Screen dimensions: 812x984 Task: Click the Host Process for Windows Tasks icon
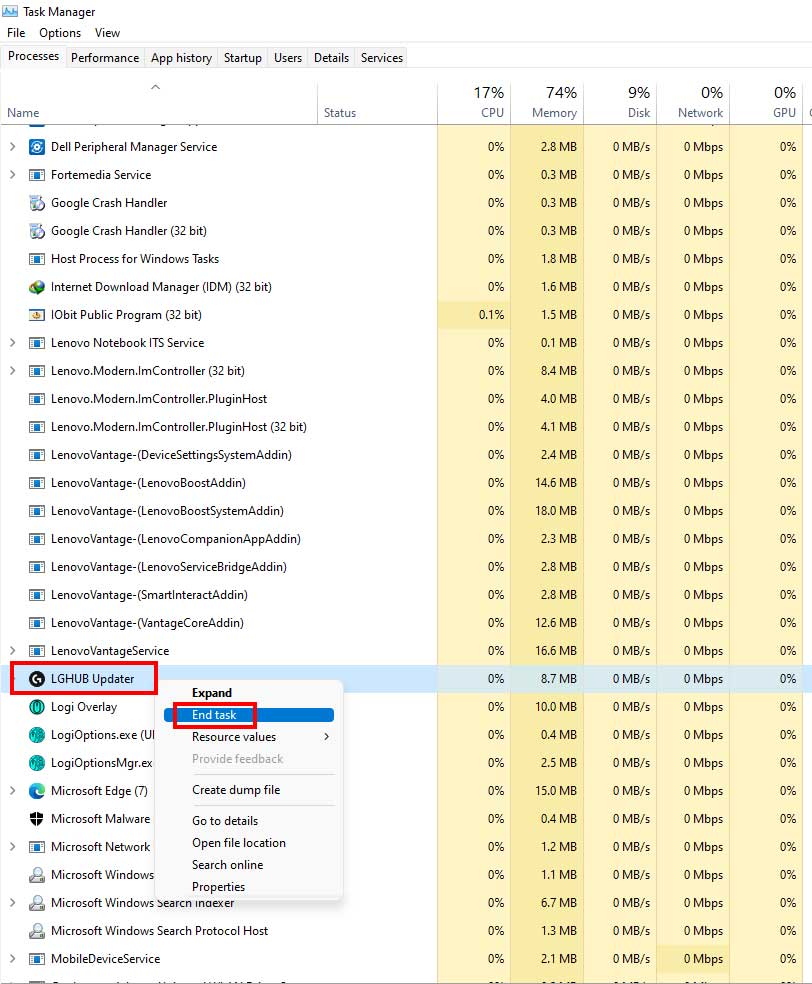(37, 259)
